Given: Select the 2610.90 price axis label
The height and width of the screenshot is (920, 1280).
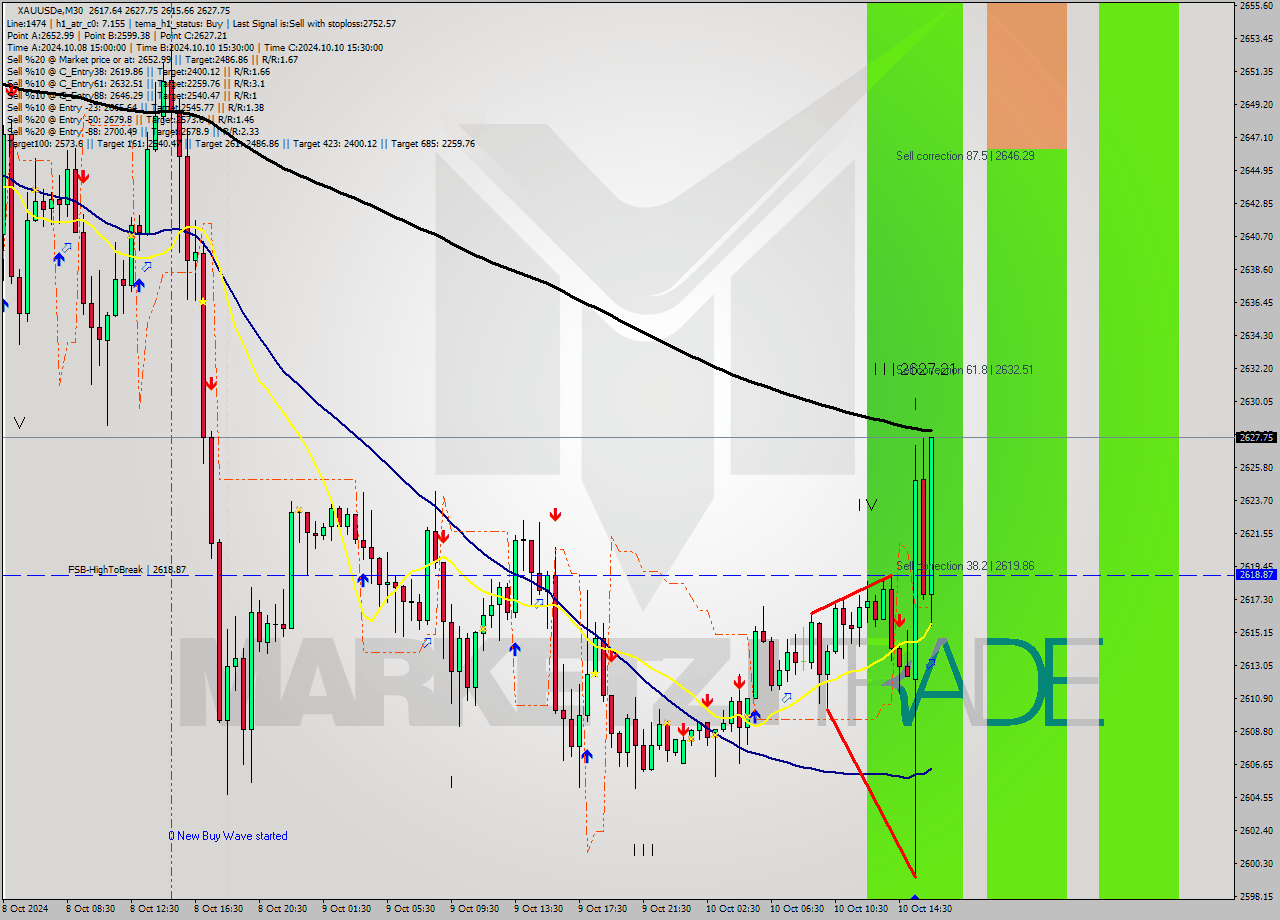Looking at the screenshot, I should pos(1256,698).
